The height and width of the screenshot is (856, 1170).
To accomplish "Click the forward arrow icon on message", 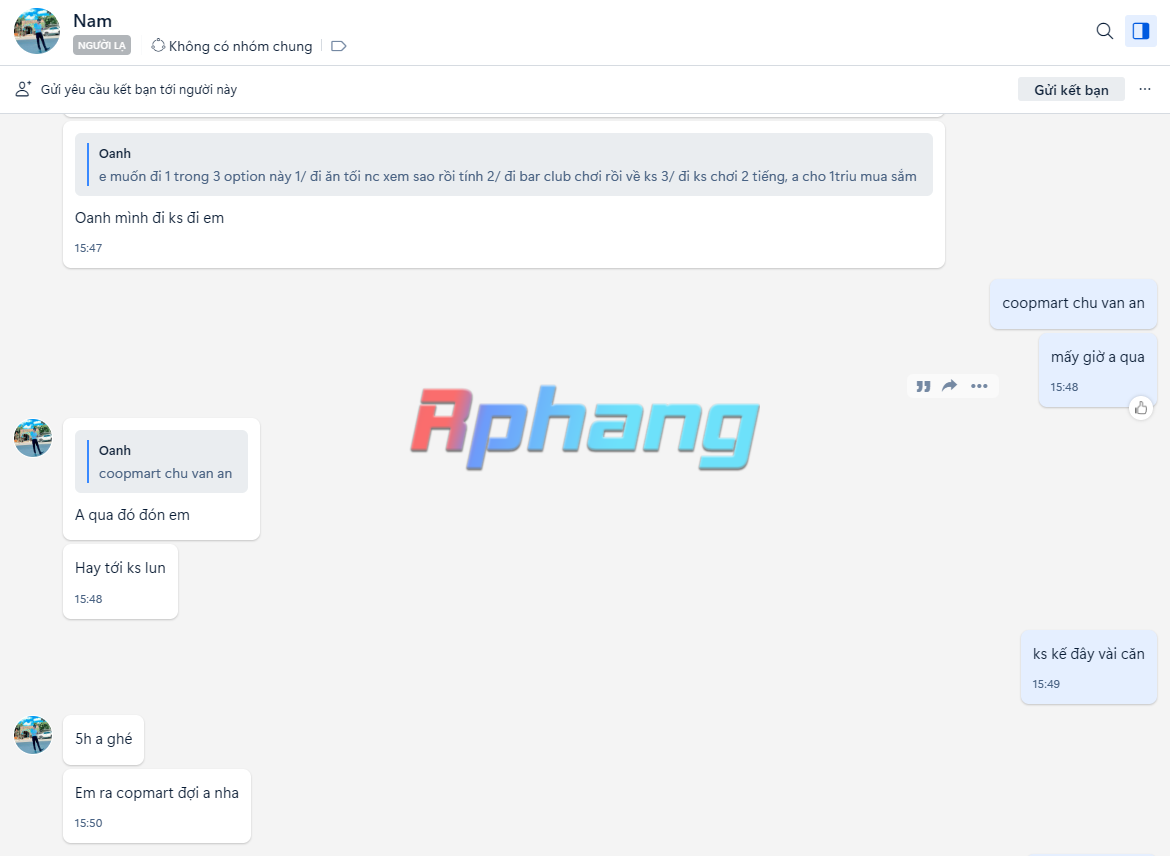I will click(x=949, y=386).
